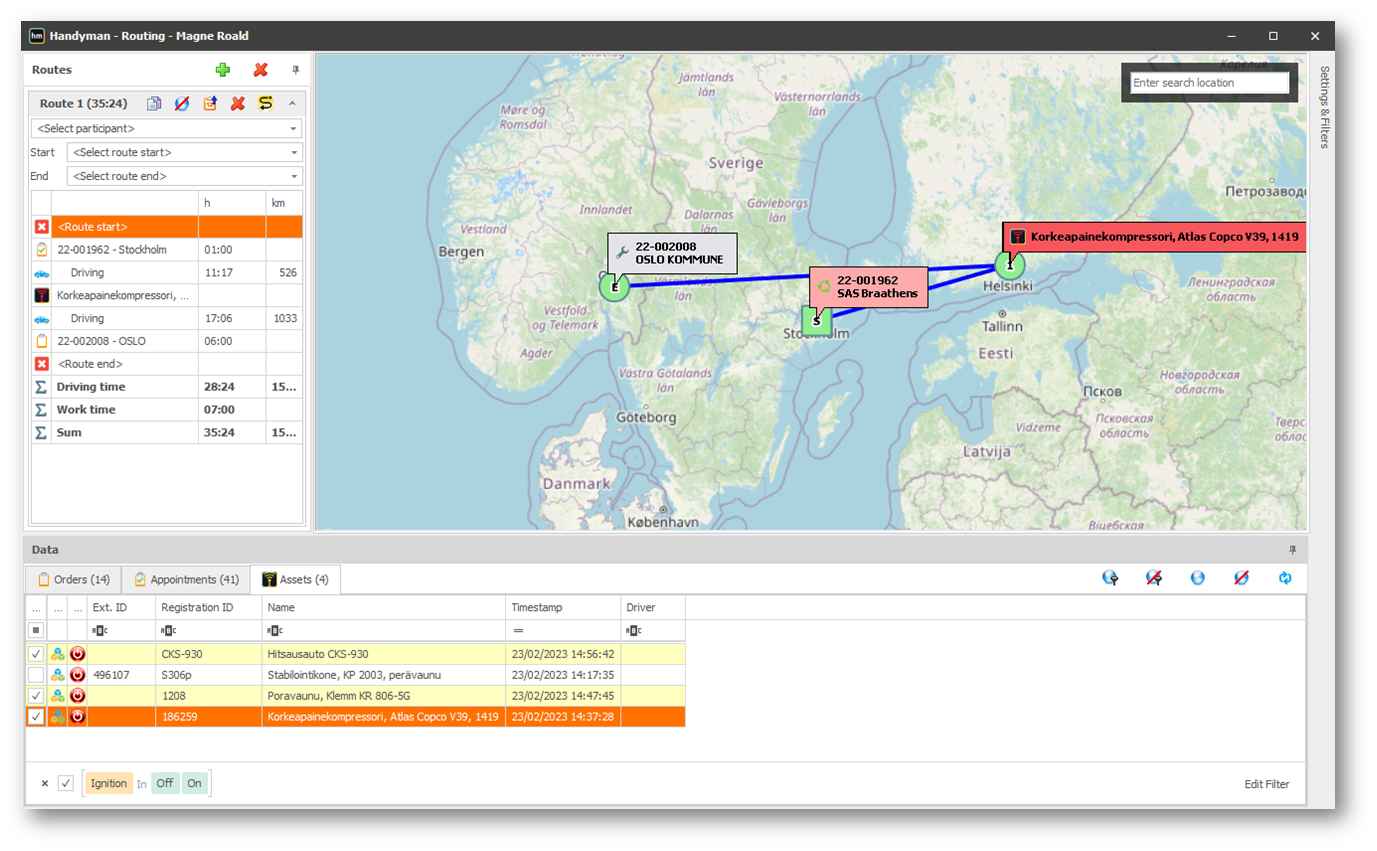Click the car icon of the 11:17 Driving row
Image resolution: width=1377 pixels, height=851 pixels.
(x=42, y=273)
